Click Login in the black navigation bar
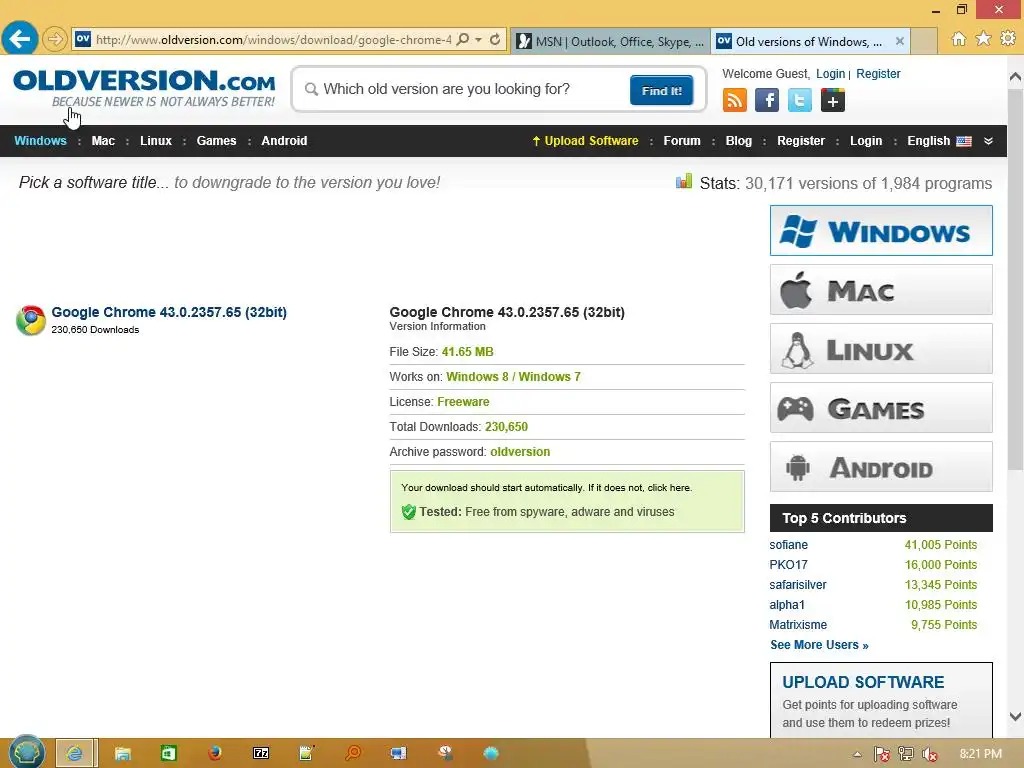The width and height of the screenshot is (1024, 768). [866, 141]
